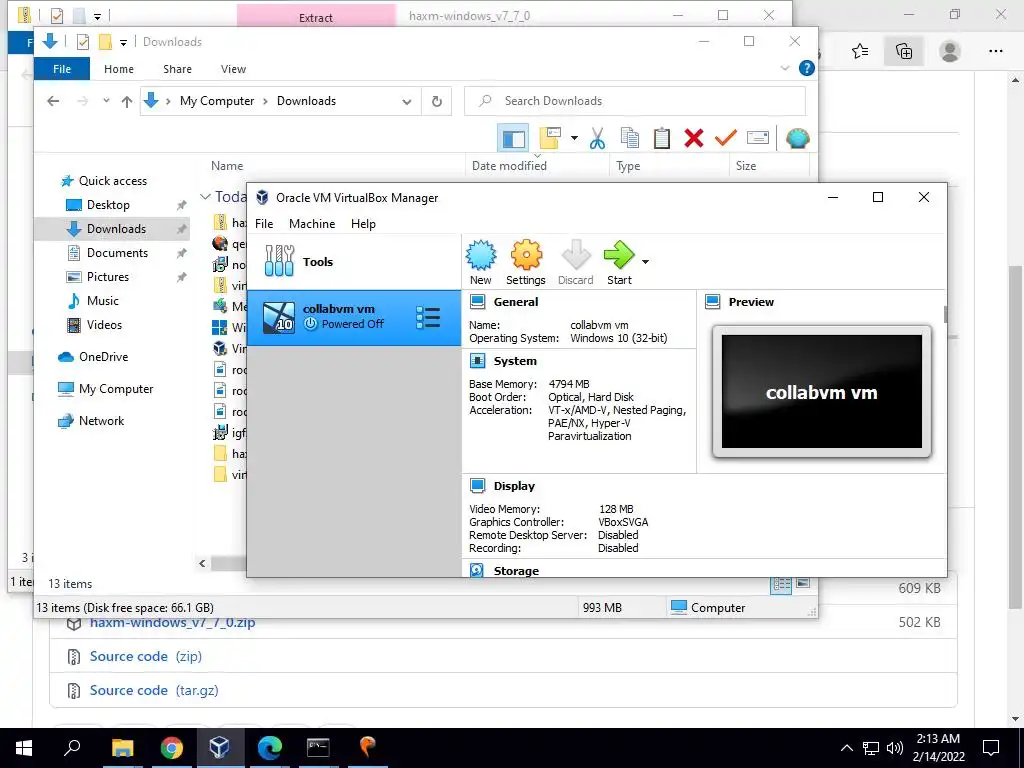Click the Display section header

click(x=514, y=486)
